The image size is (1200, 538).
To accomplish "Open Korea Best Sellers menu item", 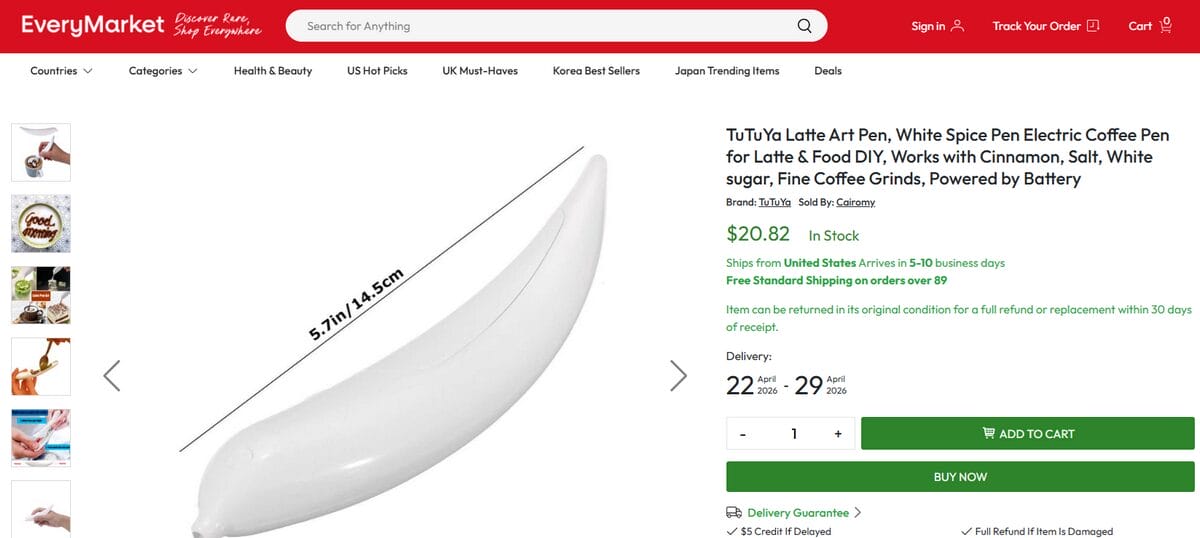I will point(596,71).
